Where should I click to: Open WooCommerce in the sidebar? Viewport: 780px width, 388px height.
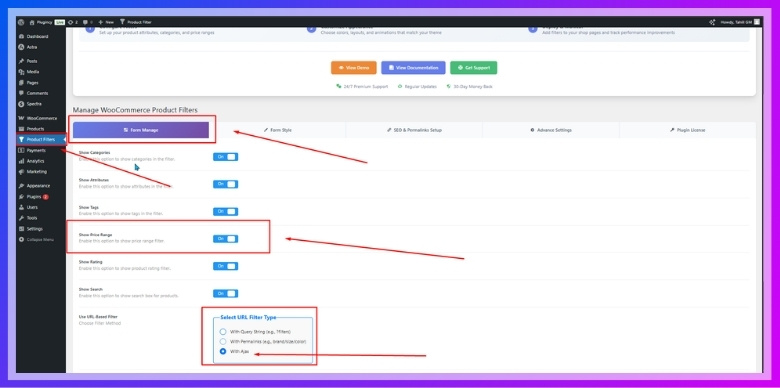pyautogui.click(x=41, y=118)
